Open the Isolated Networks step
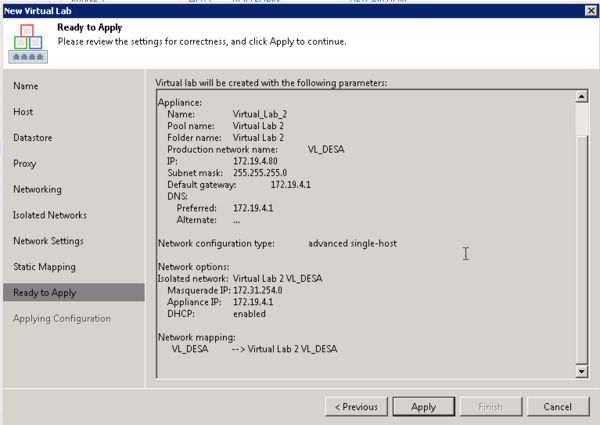The image size is (600, 425). tap(49, 215)
